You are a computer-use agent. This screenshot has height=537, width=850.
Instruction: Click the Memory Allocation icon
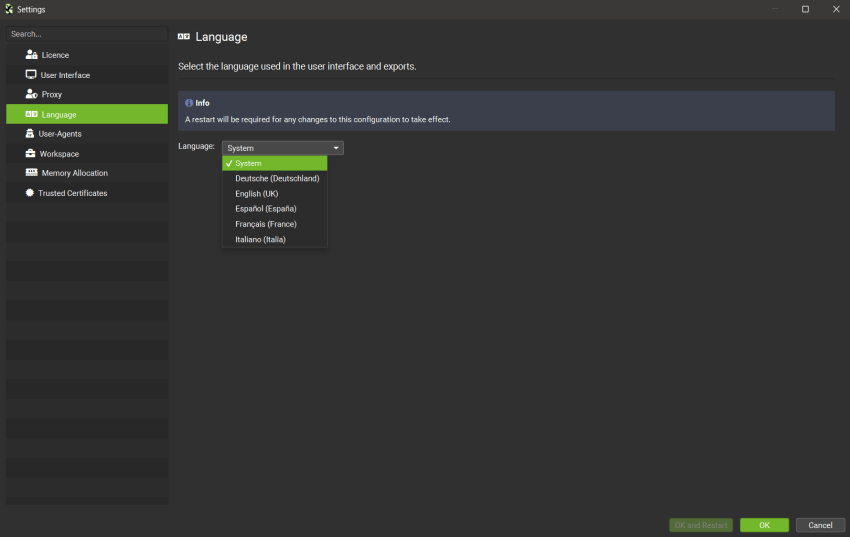[32, 173]
